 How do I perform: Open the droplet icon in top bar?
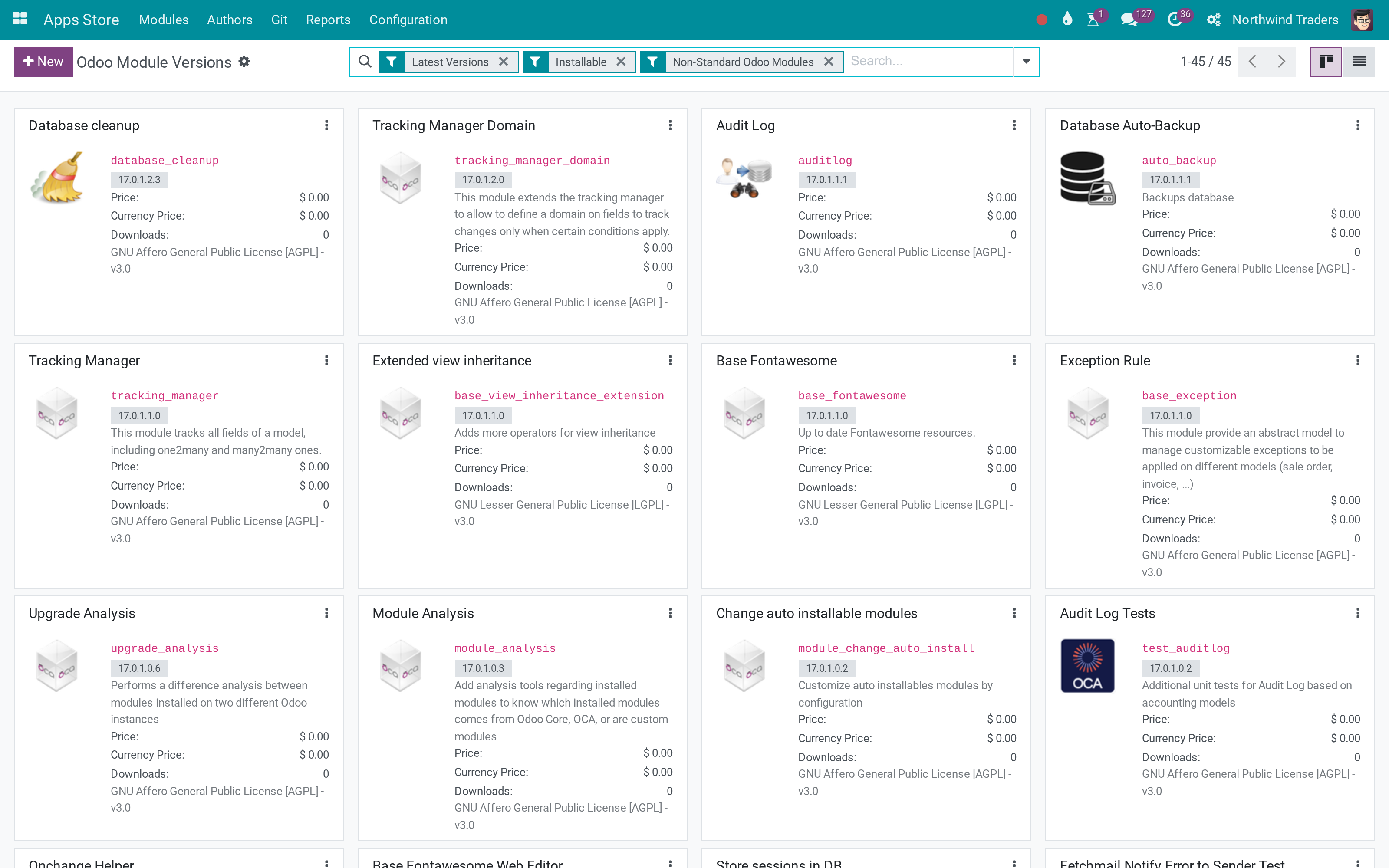tap(1067, 19)
